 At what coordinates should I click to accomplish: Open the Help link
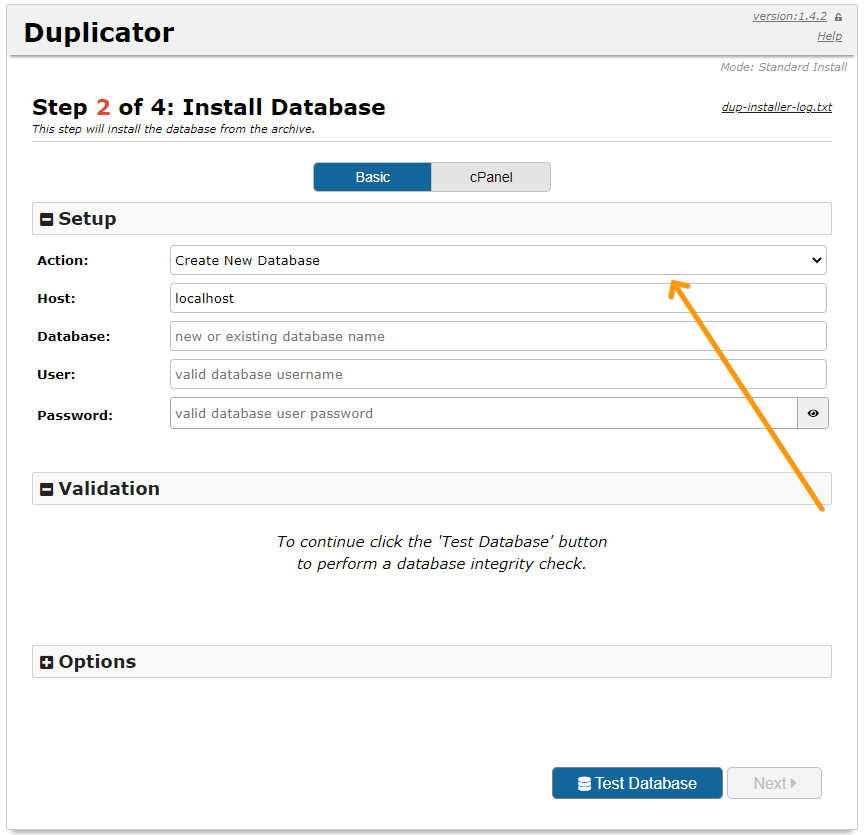coord(829,36)
